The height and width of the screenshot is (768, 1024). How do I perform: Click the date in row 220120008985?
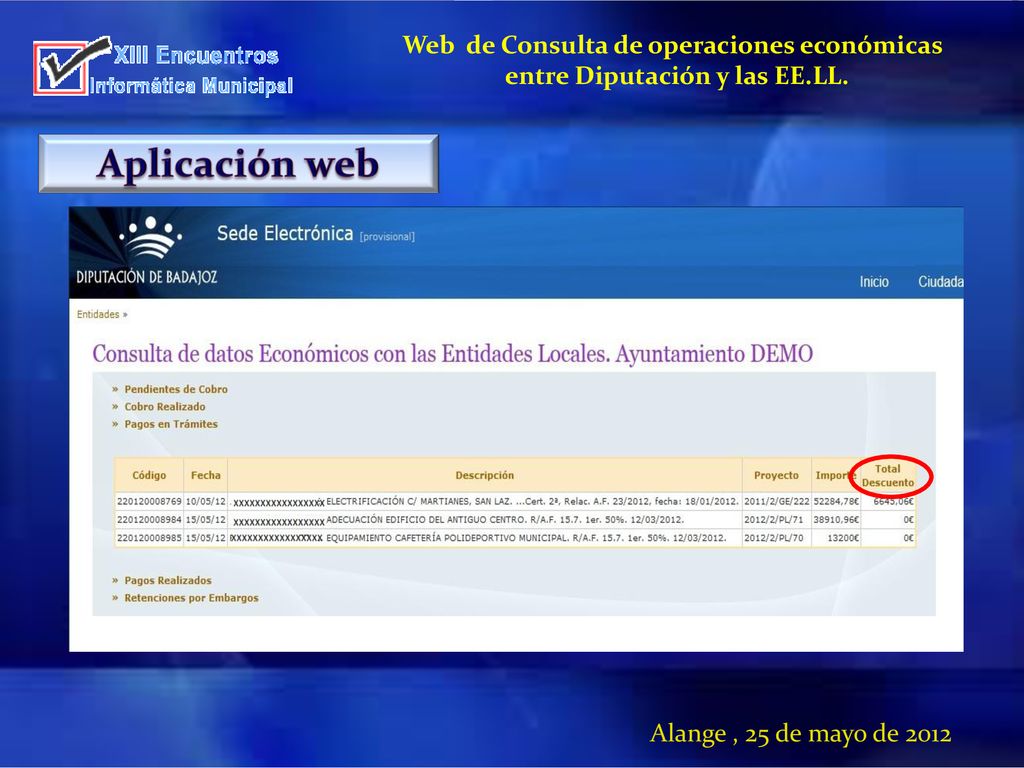pos(206,538)
